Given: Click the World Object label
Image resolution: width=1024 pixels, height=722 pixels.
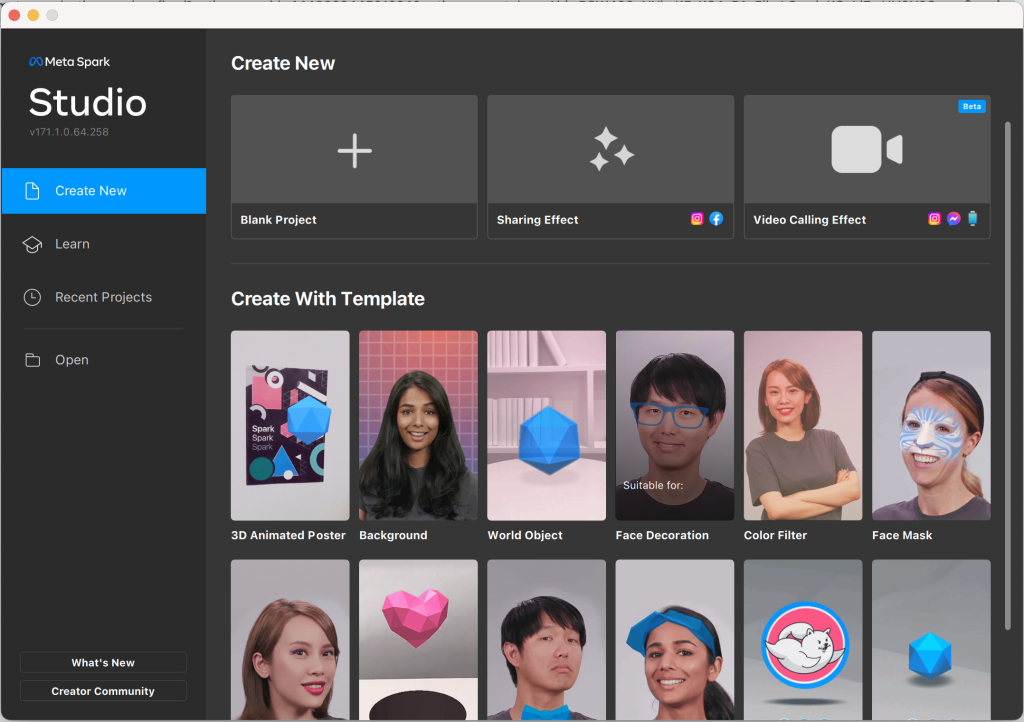Looking at the screenshot, I should pyautogui.click(x=525, y=535).
